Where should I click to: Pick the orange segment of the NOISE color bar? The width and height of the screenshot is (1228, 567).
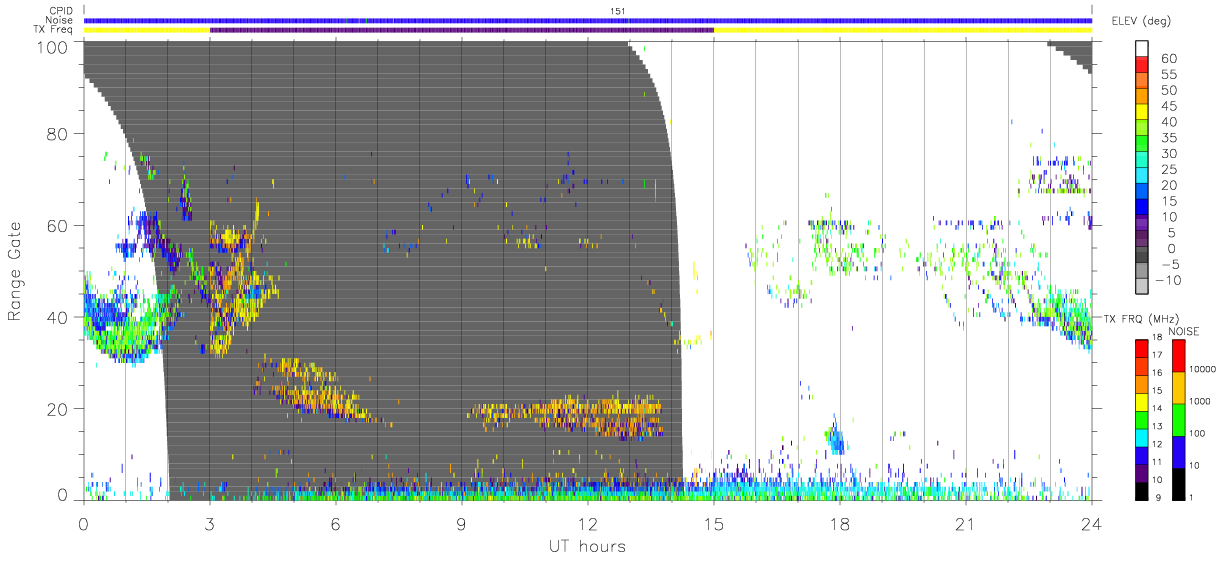(1177, 386)
